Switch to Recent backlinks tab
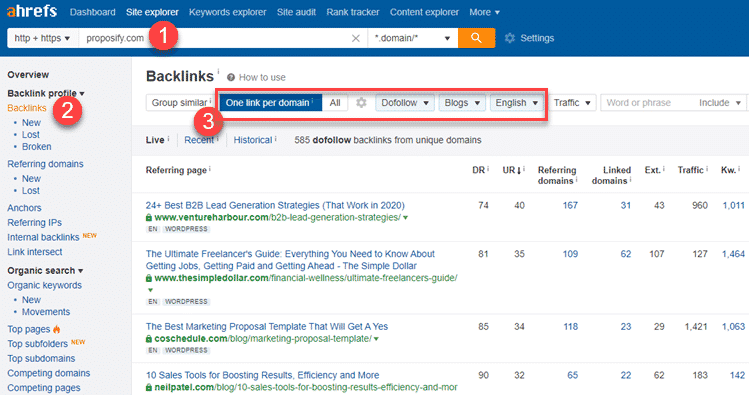The height and width of the screenshot is (395, 749). [x=199, y=140]
